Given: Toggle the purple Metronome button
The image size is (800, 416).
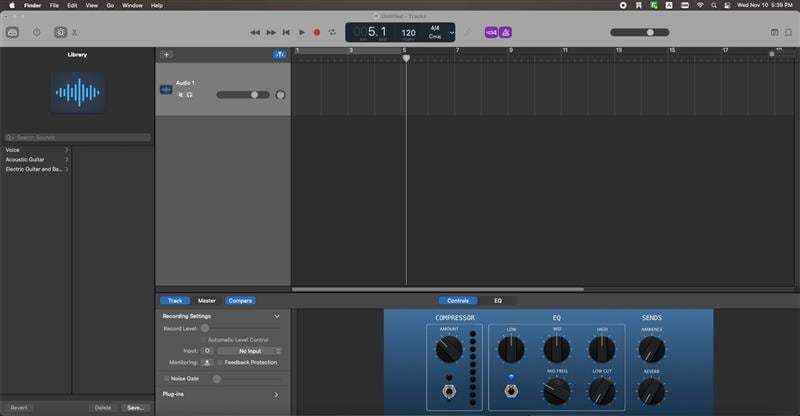Looking at the screenshot, I should tap(505, 32).
